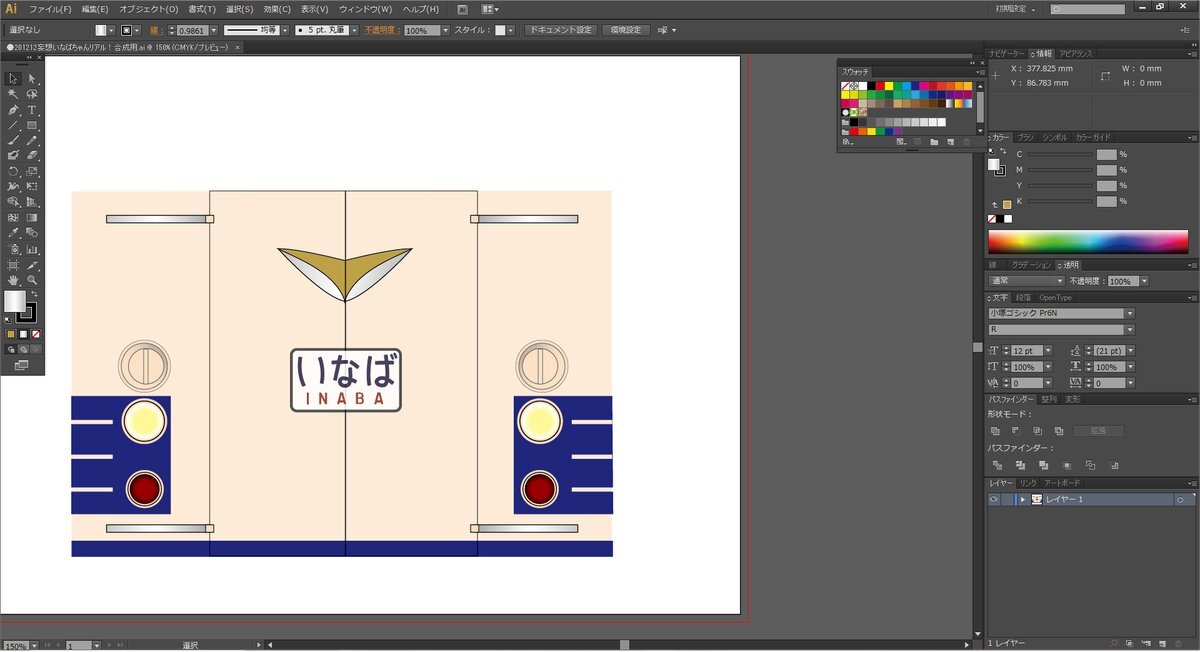This screenshot has width=1200, height=652.
Task: Set fill to None in toolbox
Action: point(36,334)
